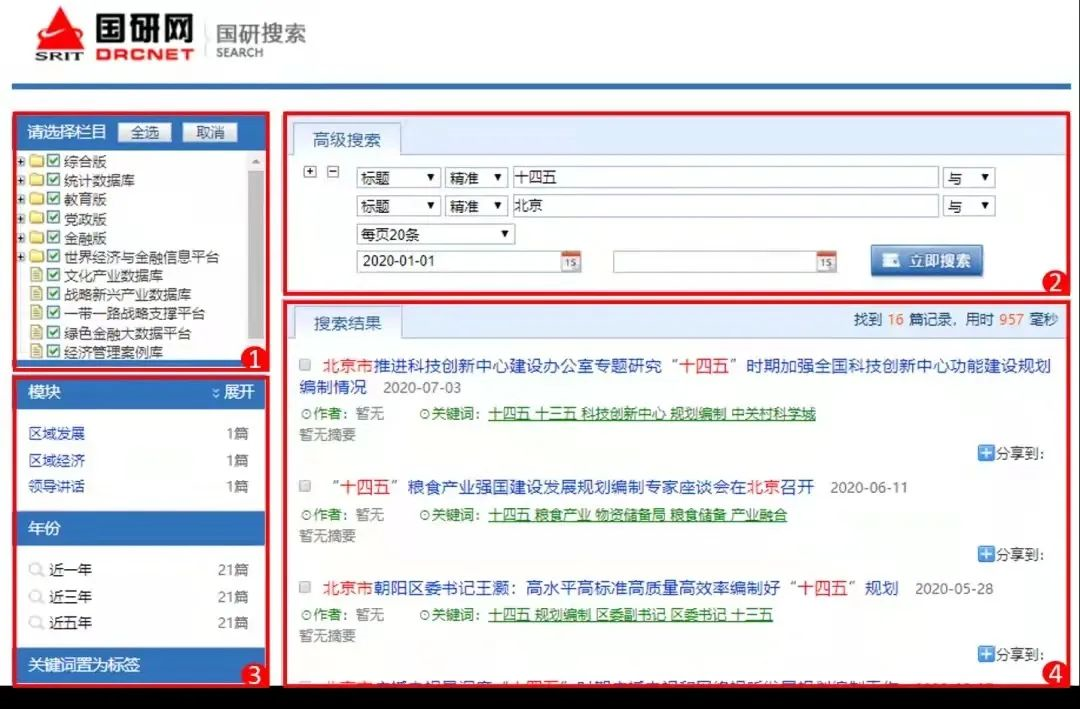Screen dimensions: 1080x709
Task: Open second row 与 operator dropdown
Action: point(968,206)
